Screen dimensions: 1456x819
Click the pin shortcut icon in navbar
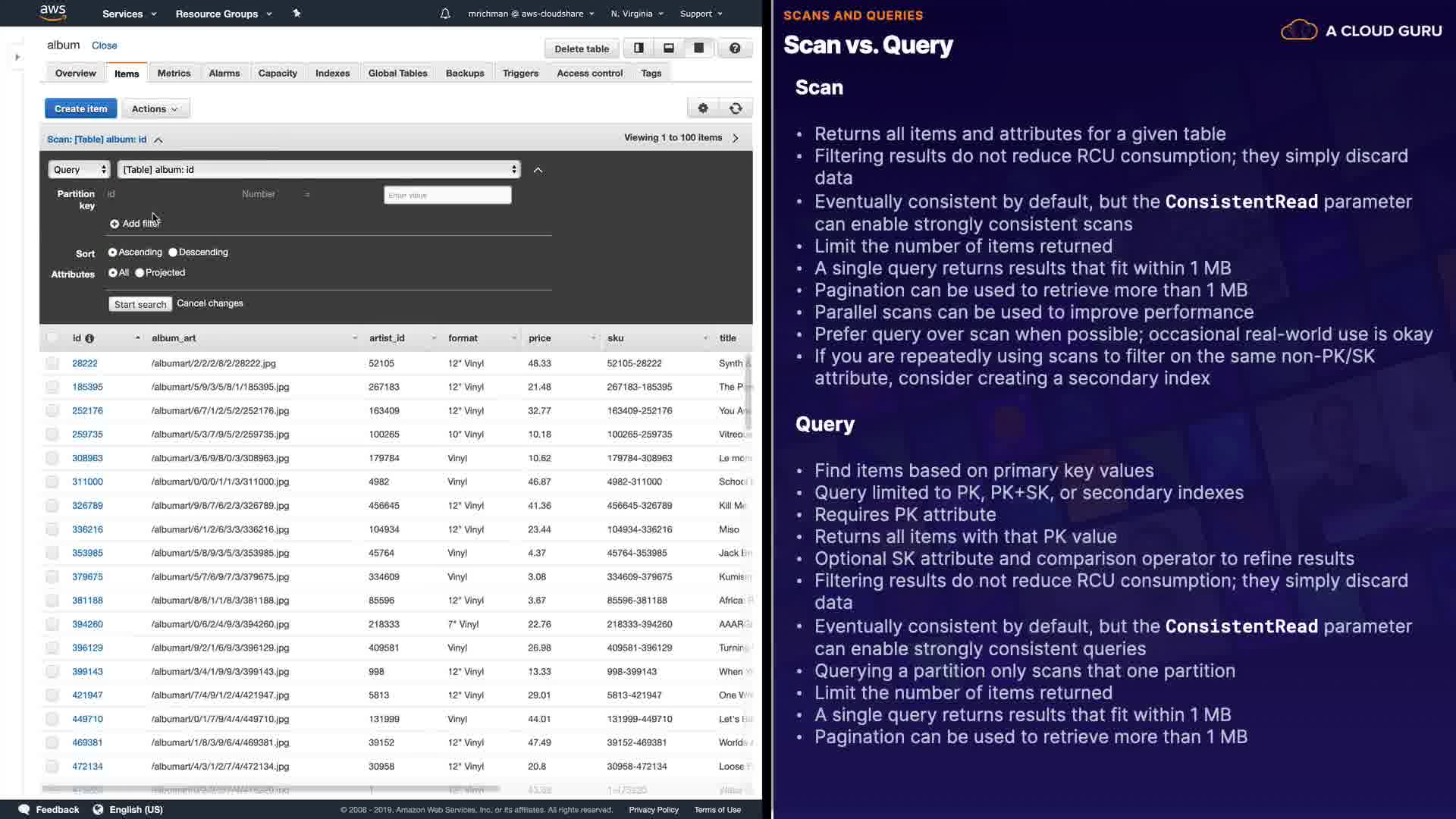point(297,14)
